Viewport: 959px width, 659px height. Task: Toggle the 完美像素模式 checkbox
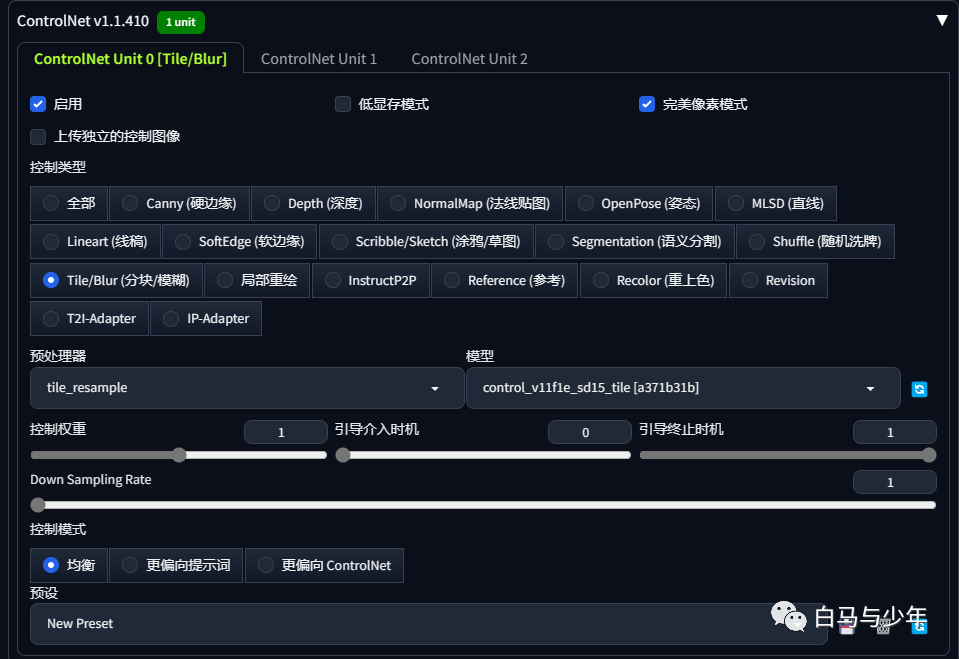[646, 104]
